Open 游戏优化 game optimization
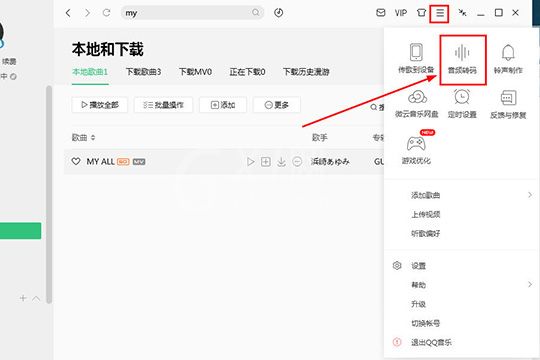Screen dimensions: 540x360 coord(416,149)
